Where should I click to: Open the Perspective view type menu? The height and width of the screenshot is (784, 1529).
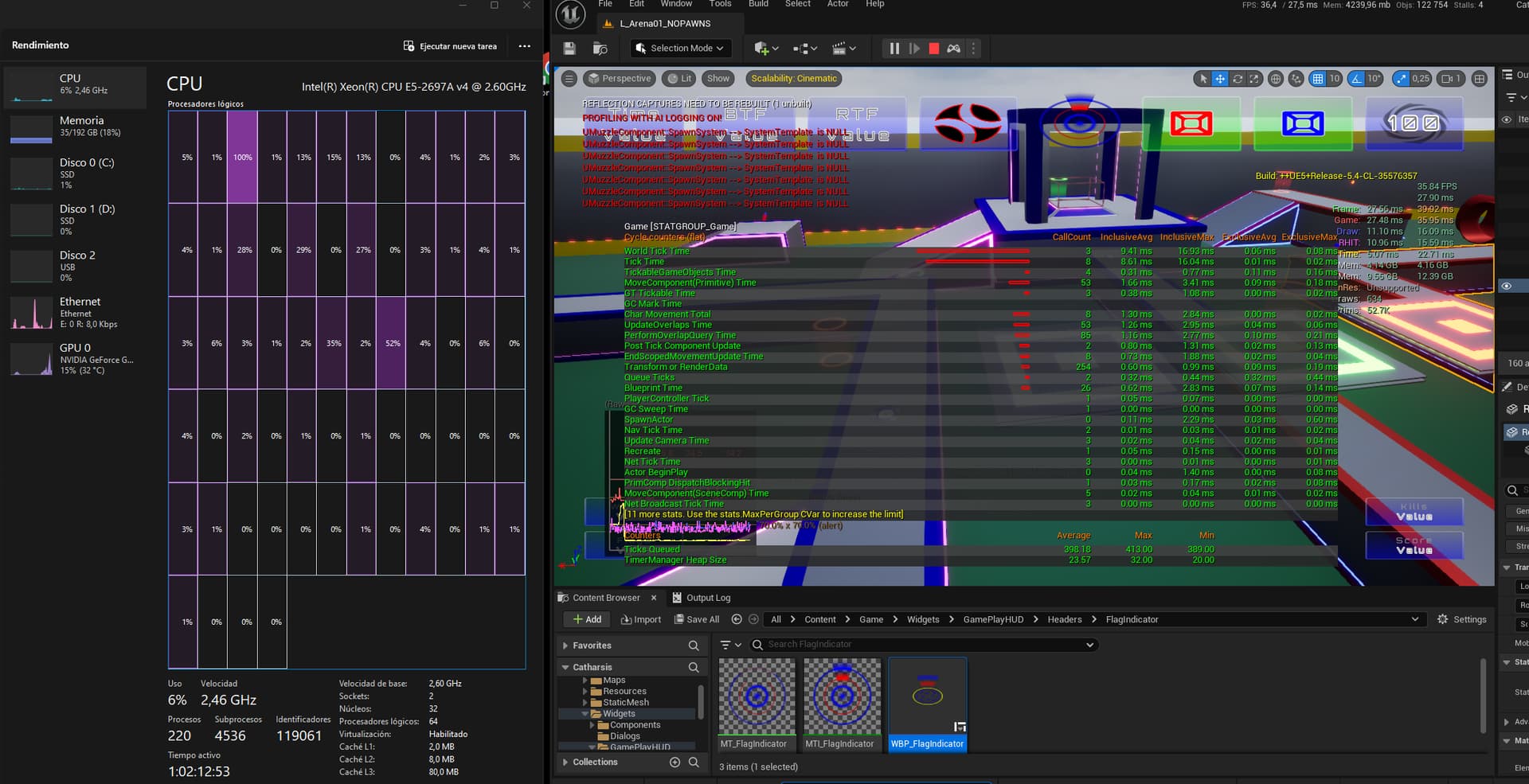(x=620, y=79)
